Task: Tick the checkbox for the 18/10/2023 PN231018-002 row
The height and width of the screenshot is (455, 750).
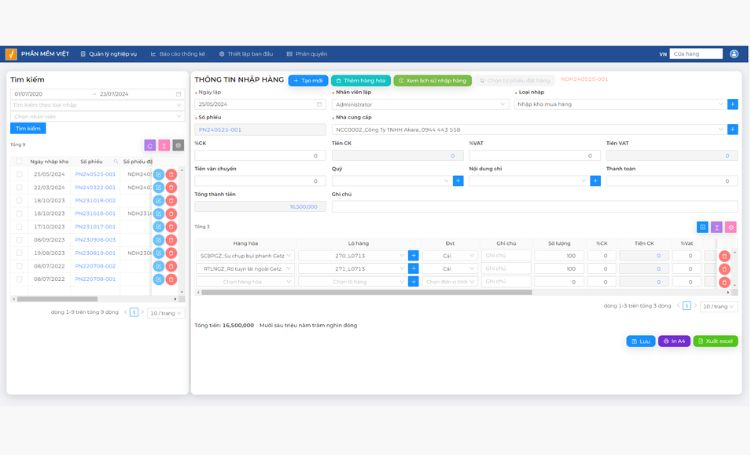Action: [x=19, y=200]
